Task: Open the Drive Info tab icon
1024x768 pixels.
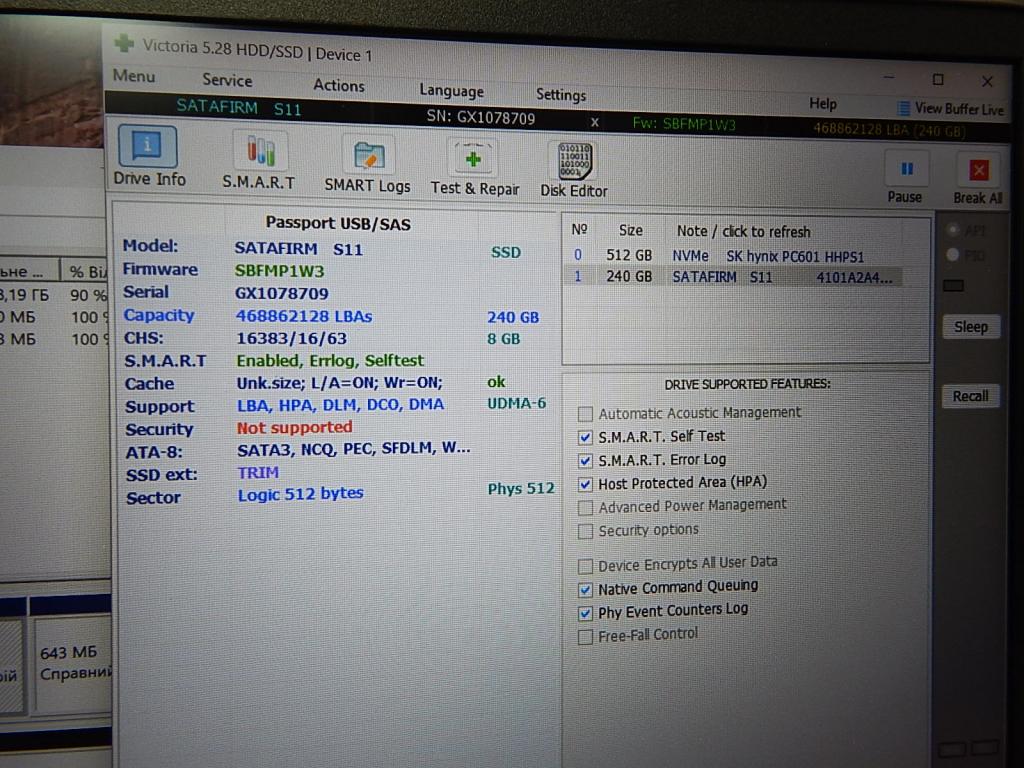Action: pos(147,146)
